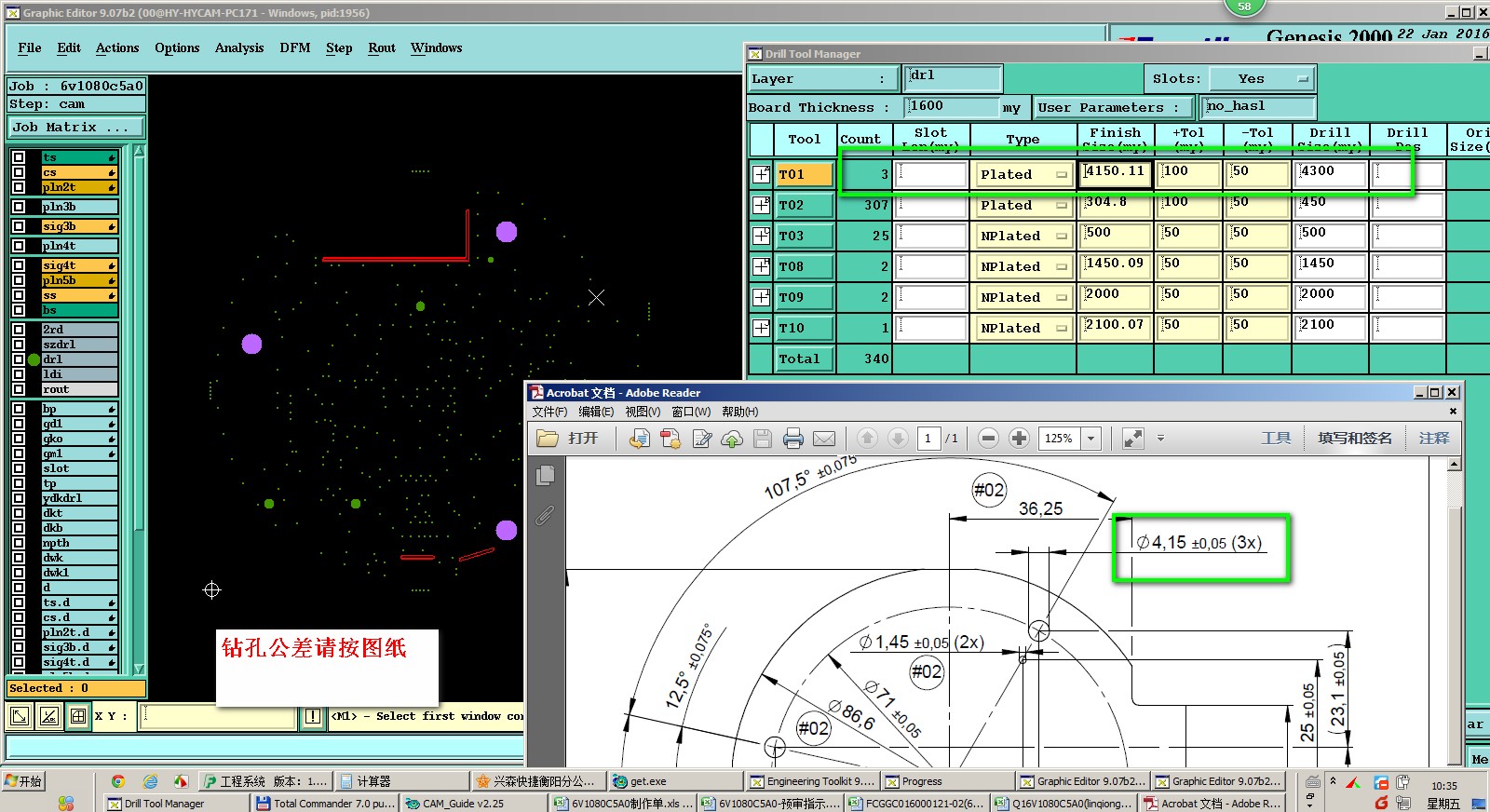
Task: Open the 125% zoom level dropdown
Action: point(1091,439)
